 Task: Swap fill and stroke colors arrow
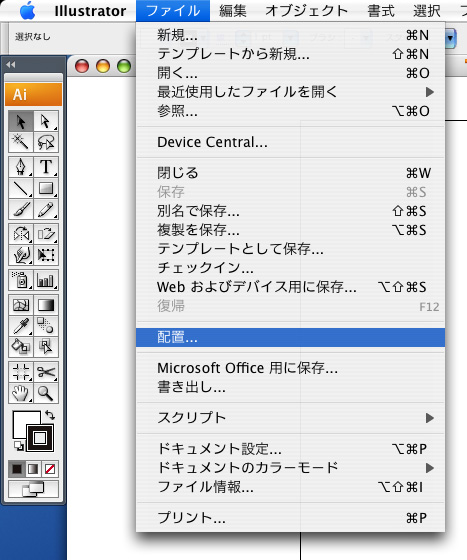(x=50, y=415)
